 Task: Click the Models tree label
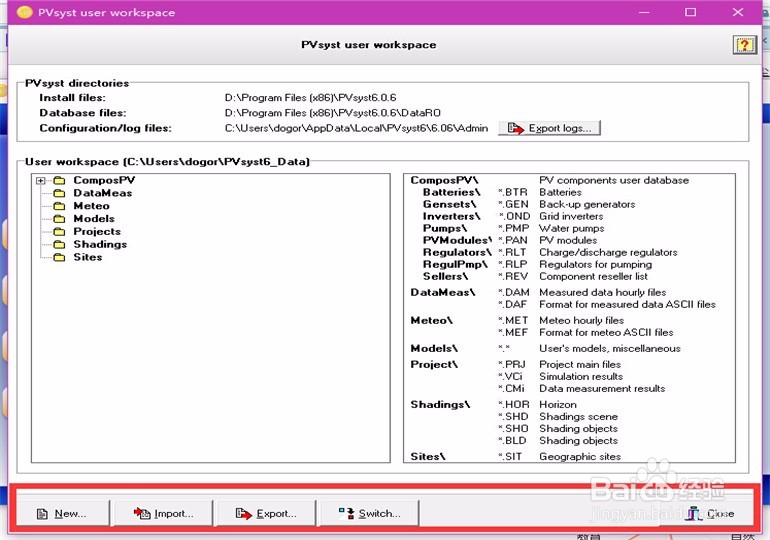94,218
